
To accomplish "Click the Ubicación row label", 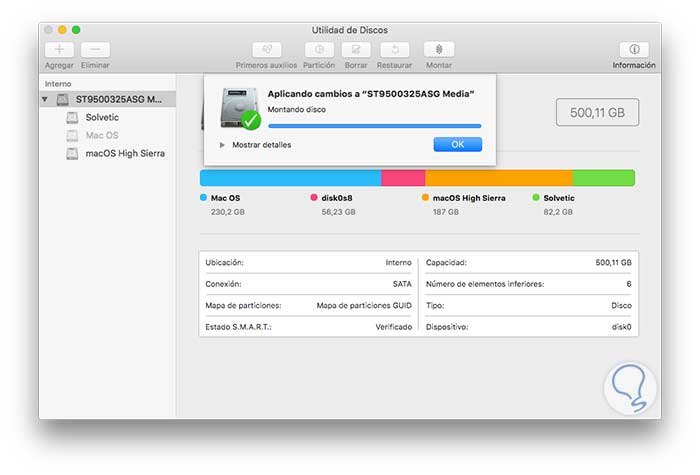I will (x=225, y=262).
